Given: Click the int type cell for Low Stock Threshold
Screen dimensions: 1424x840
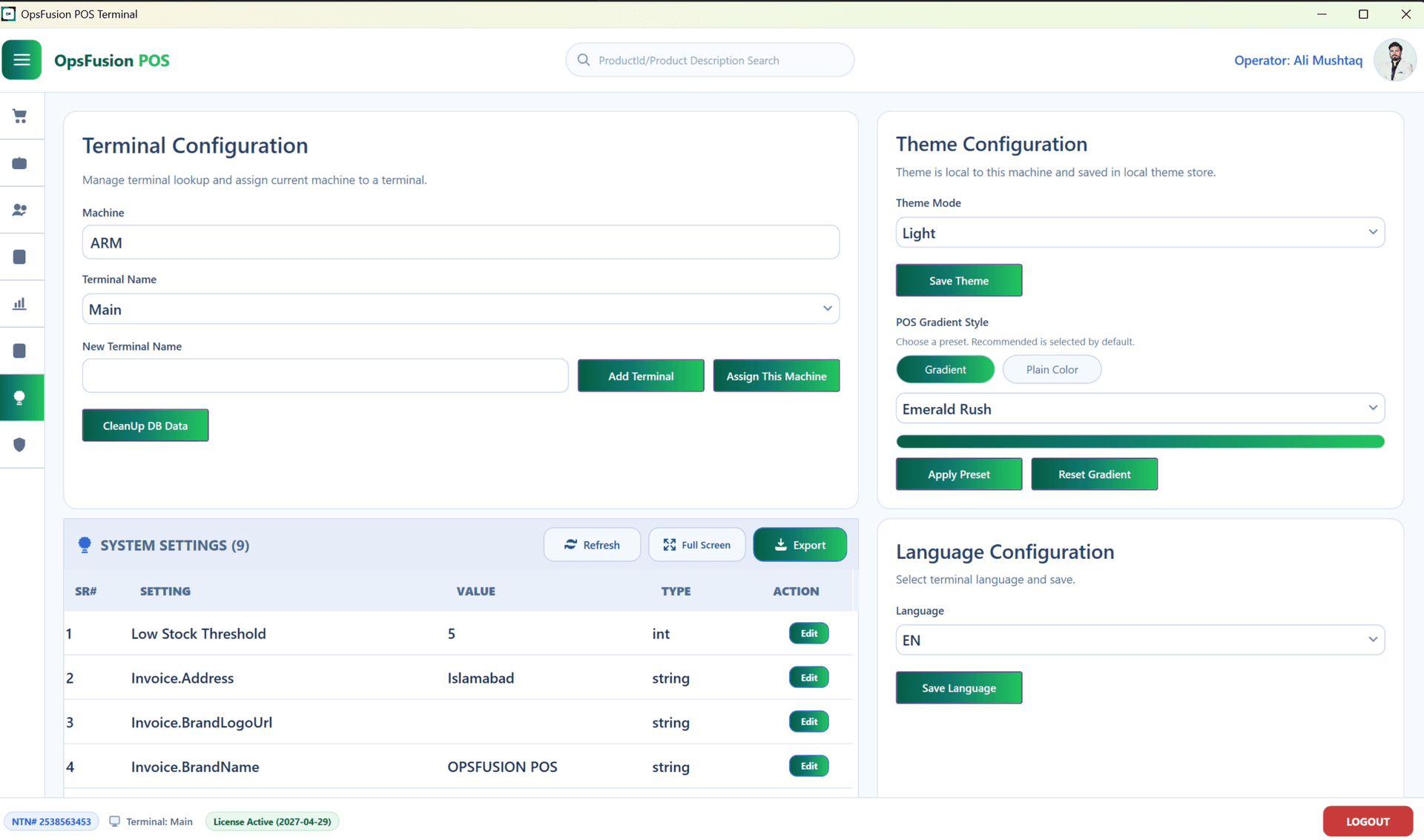Looking at the screenshot, I should pos(661,634).
